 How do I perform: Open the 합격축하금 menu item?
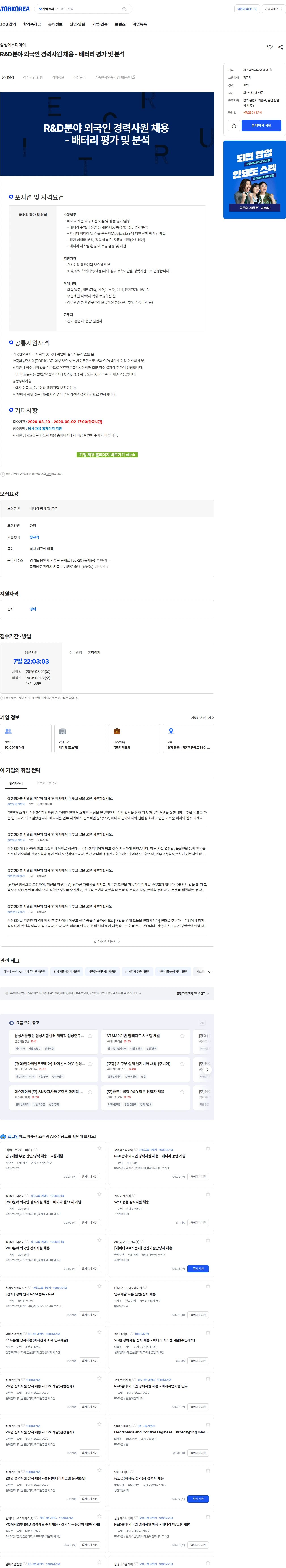click(32, 24)
